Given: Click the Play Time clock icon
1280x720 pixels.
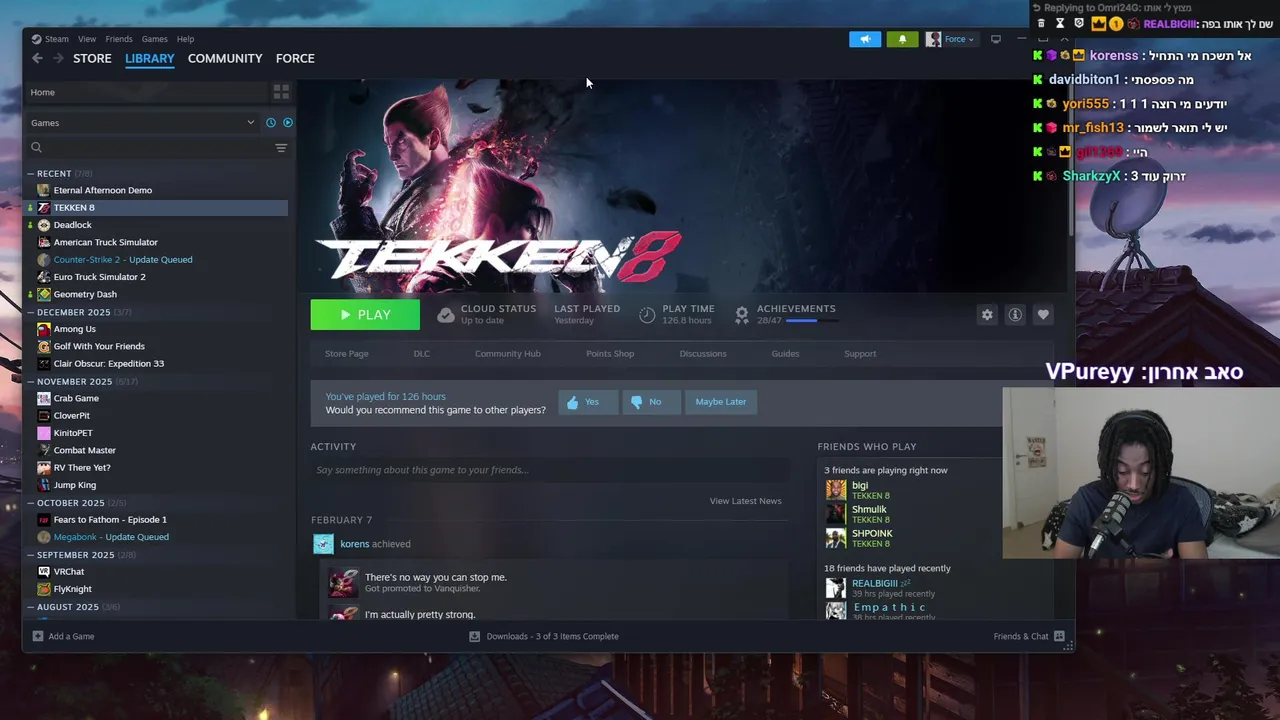Looking at the screenshot, I should (x=647, y=315).
